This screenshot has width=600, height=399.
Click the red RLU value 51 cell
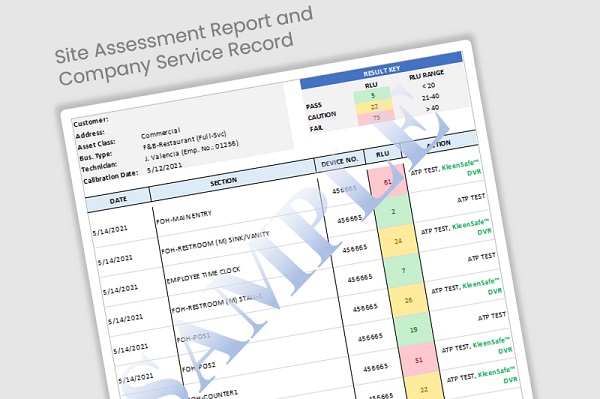pos(419,360)
